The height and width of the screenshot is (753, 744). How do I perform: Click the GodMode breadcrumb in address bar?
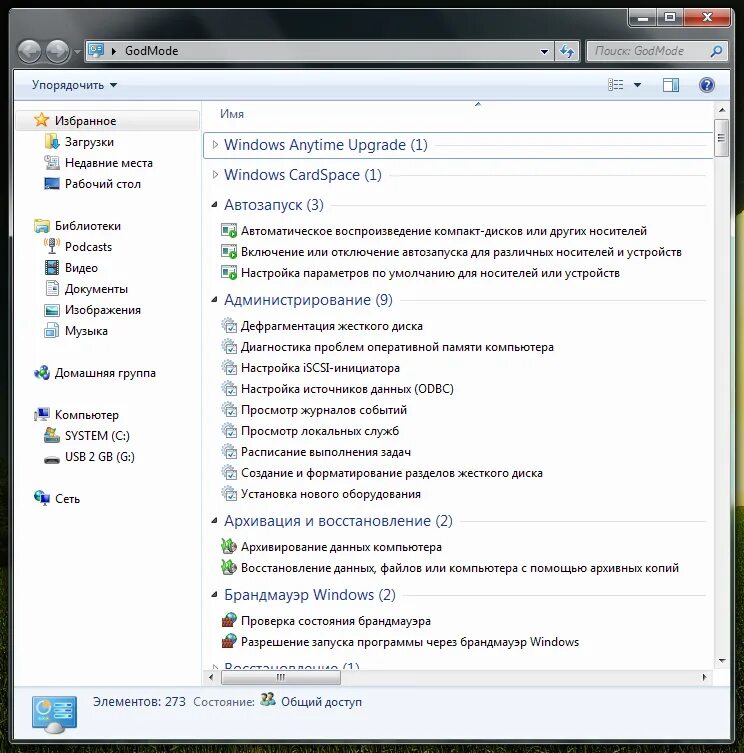click(151, 51)
